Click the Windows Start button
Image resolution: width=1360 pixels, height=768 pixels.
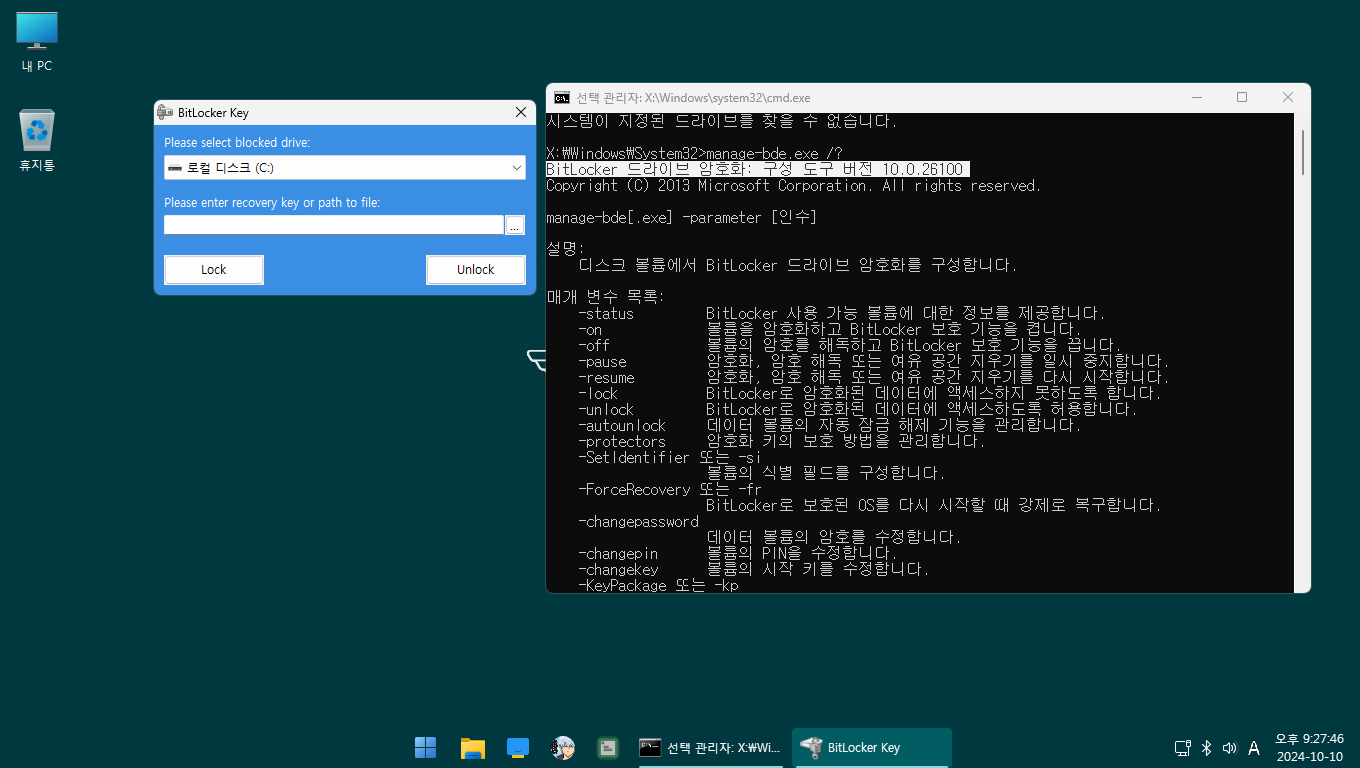point(425,747)
